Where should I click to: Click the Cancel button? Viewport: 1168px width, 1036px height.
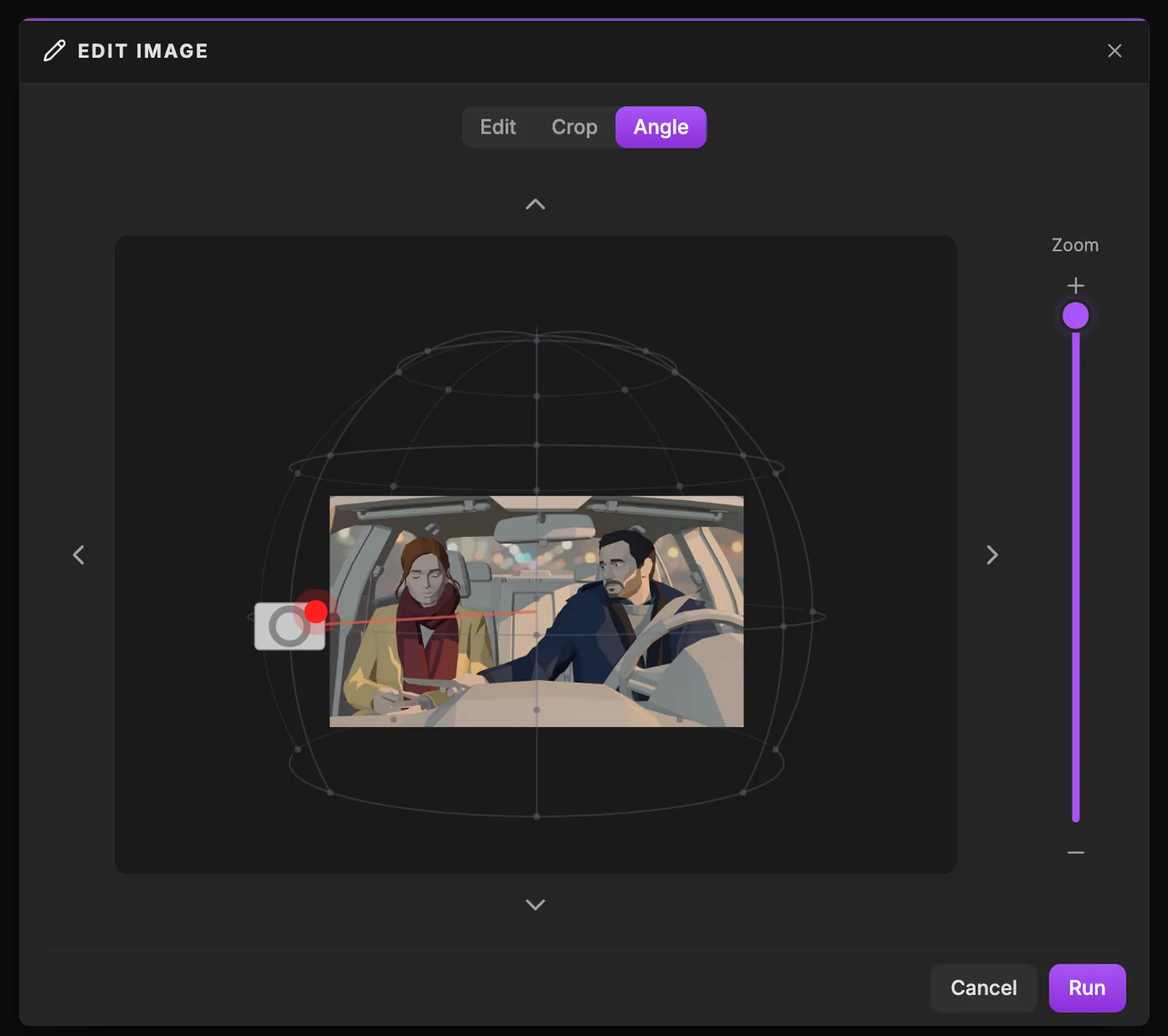pyautogui.click(x=983, y=988)
